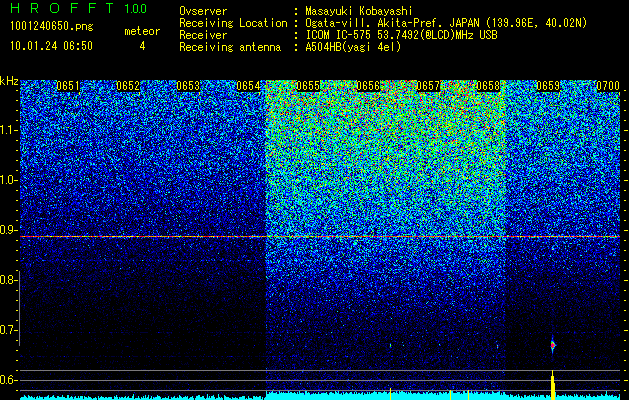Click the meteor count value 4
This screenshot has height=400, width=629.
click(142, 46)
